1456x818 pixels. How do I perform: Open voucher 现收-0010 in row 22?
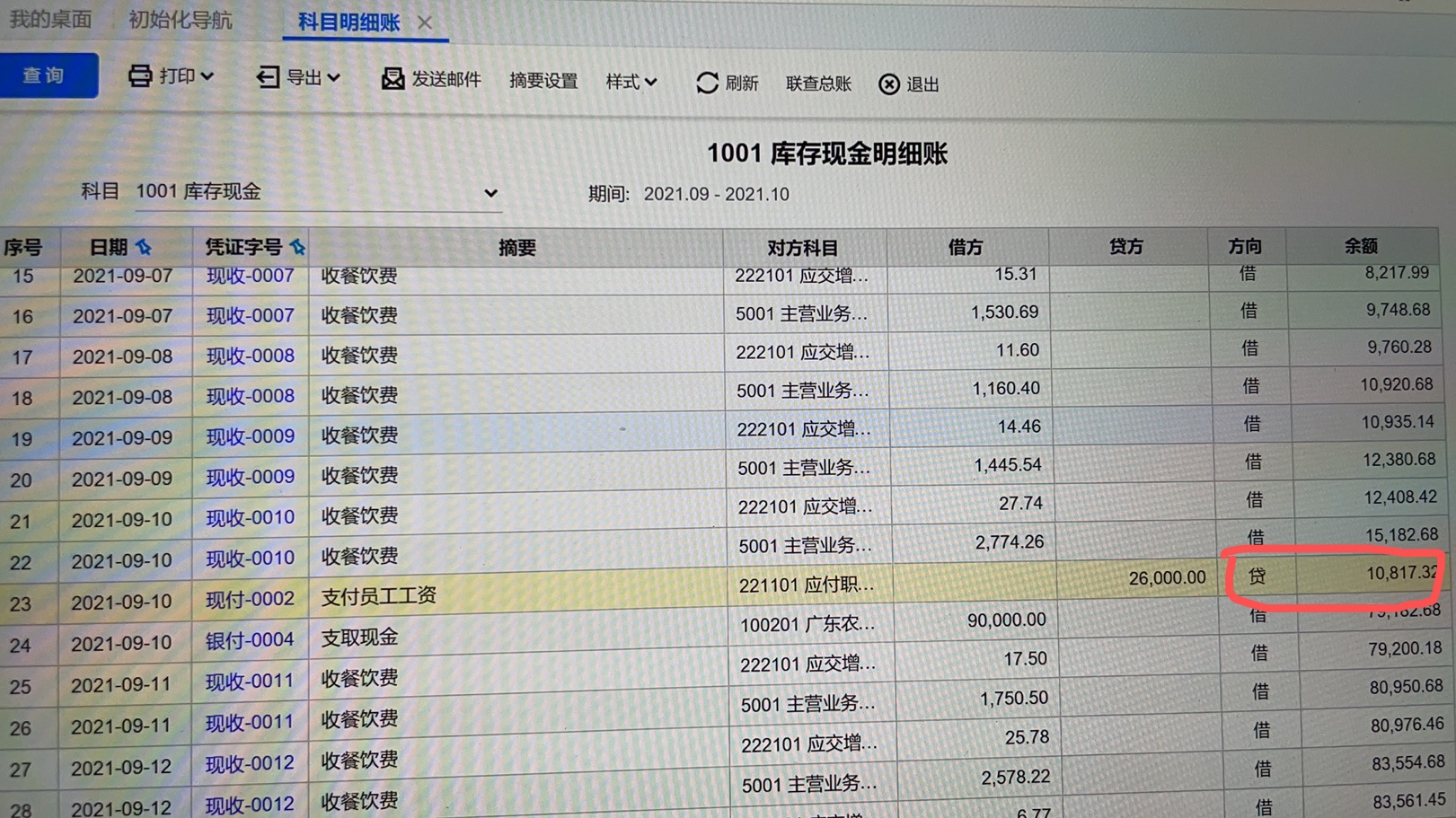251,558
